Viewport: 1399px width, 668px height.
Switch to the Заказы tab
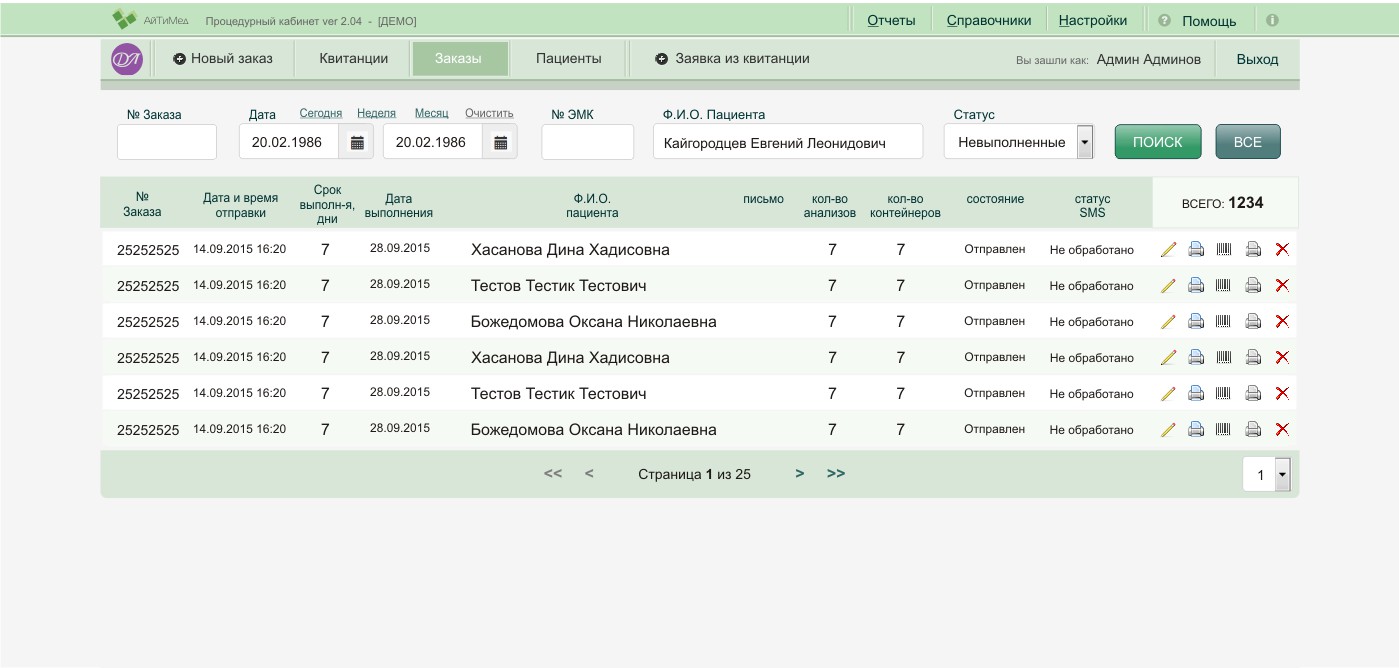coord(458,59)
